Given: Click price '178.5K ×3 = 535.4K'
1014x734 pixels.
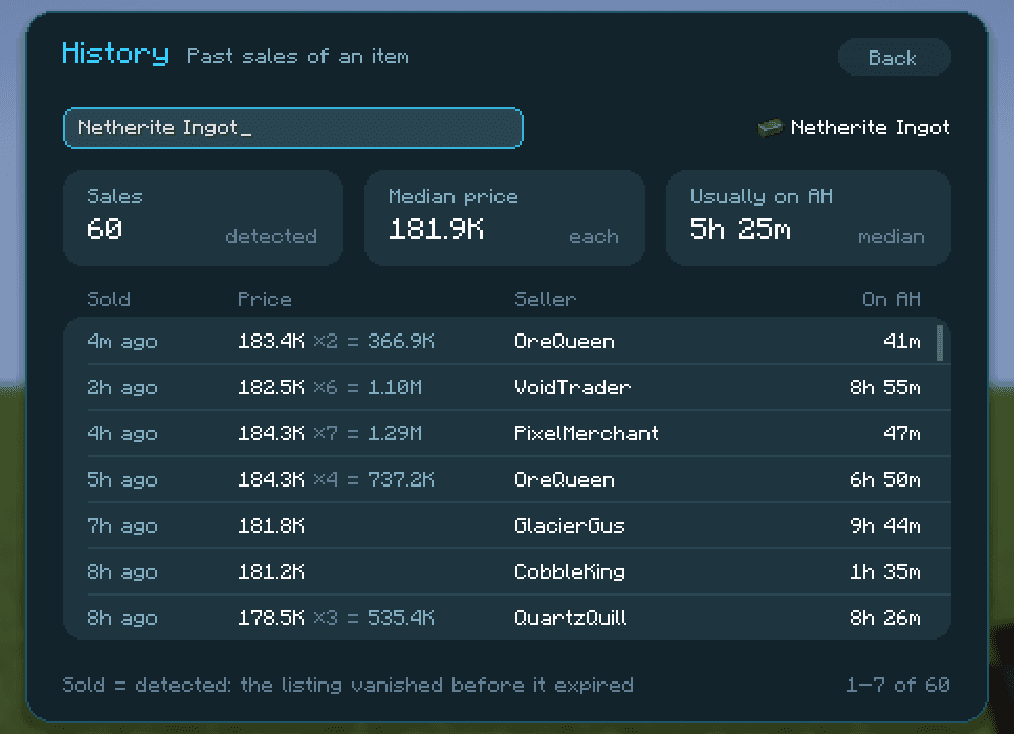Looking at the screenshot, I should [336, 618].
